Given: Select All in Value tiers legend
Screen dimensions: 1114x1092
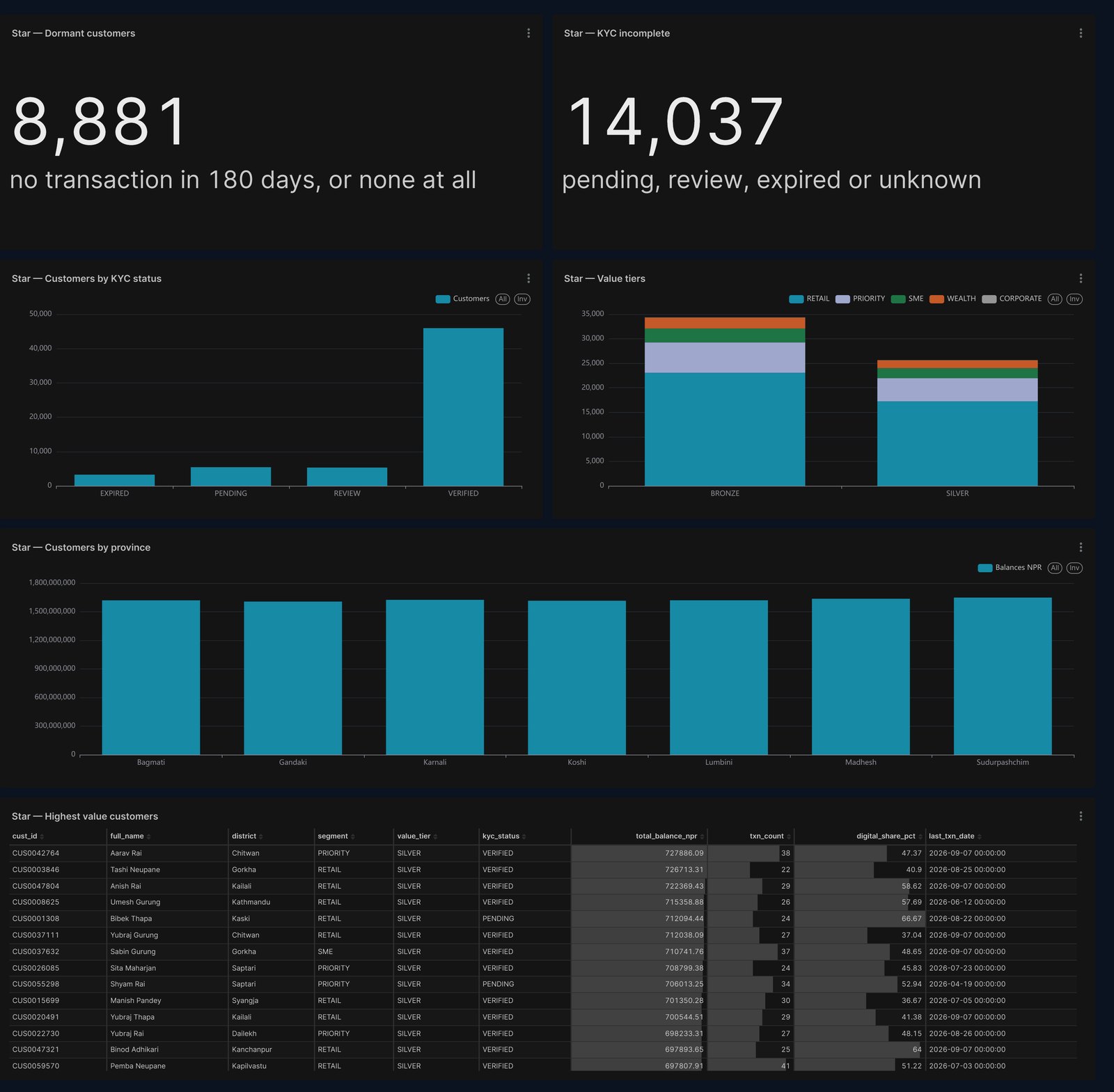Looking at the screenshot, I should click(1055, 299).
